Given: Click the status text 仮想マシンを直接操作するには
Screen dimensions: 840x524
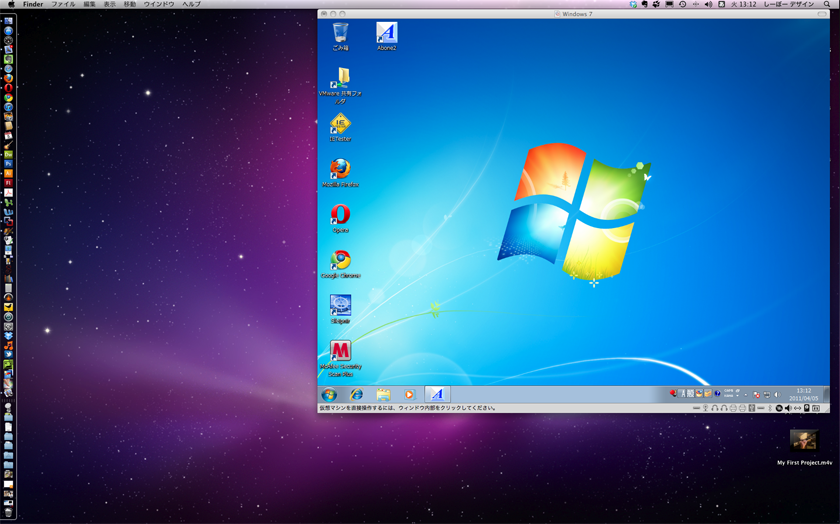Looking at the screenshot, I should coord(408,408).
